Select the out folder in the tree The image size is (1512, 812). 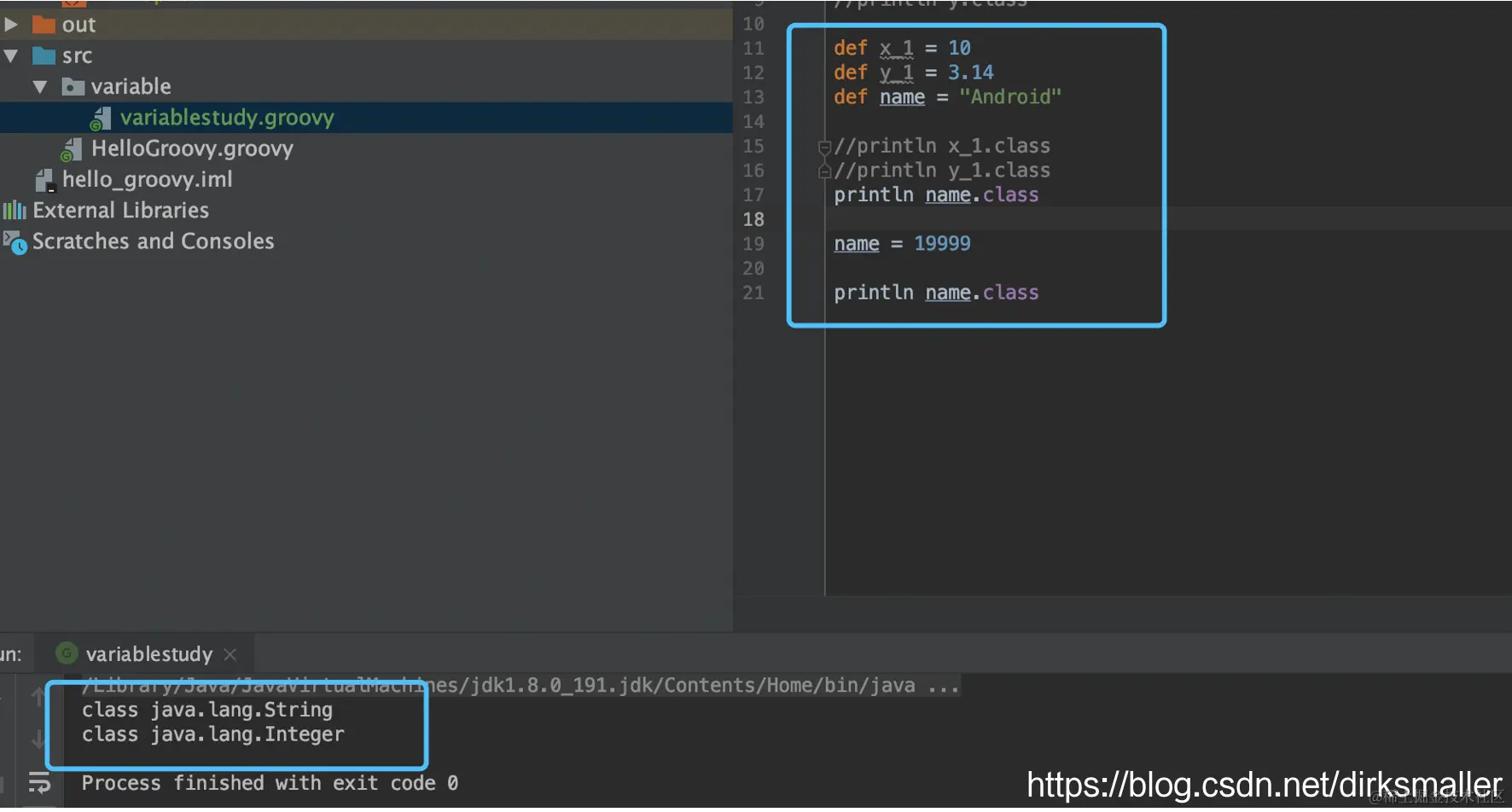79,25
